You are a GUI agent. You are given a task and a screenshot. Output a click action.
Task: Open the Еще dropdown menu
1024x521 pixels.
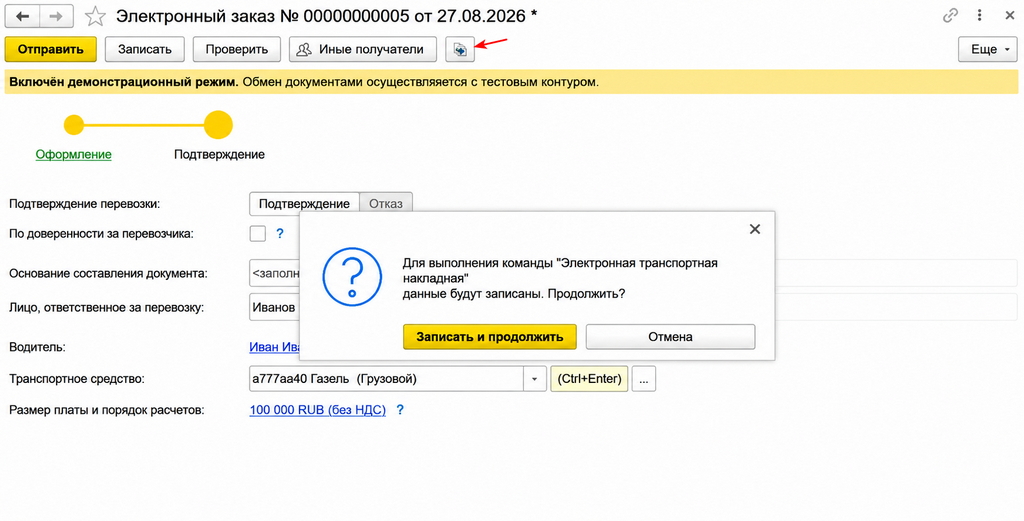coord(988,50)
